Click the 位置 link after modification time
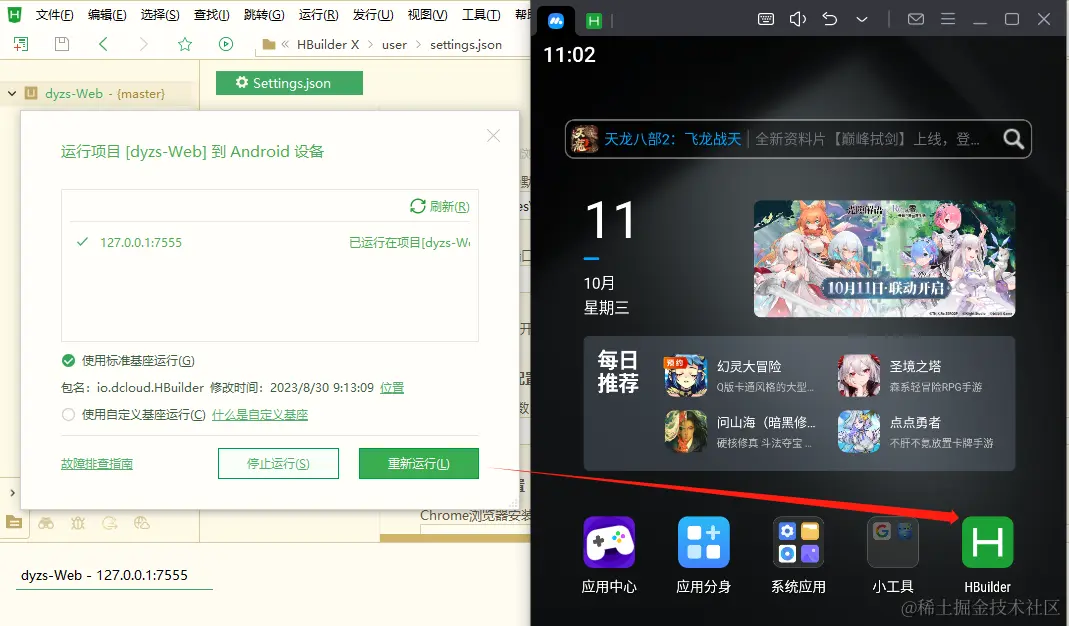Image resolution: width=1069 pixels, height=626 pixels. [392, 387]
